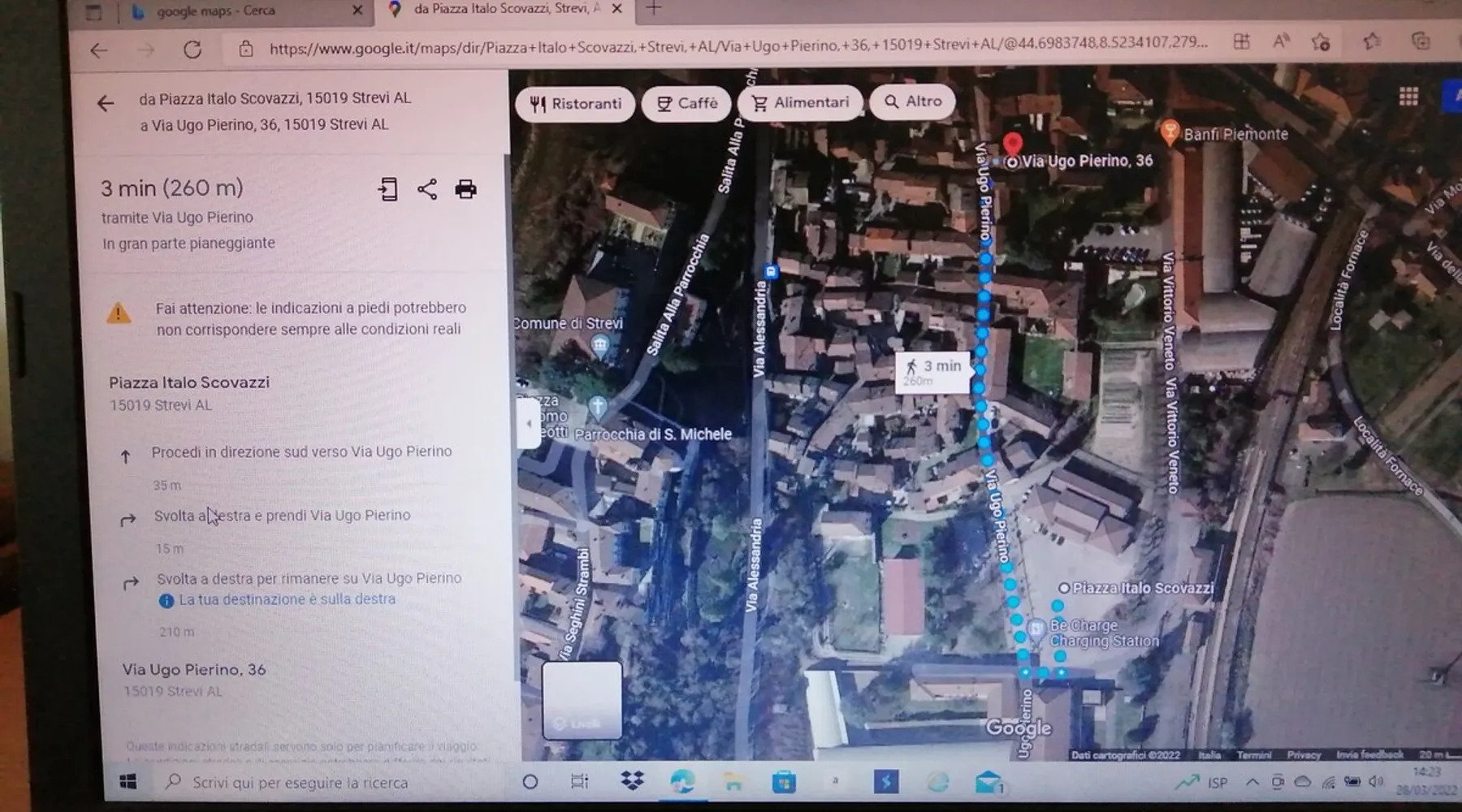Click the Termini link on map footer
This screenshot has height=812, width=1462.
[1253, 755]
